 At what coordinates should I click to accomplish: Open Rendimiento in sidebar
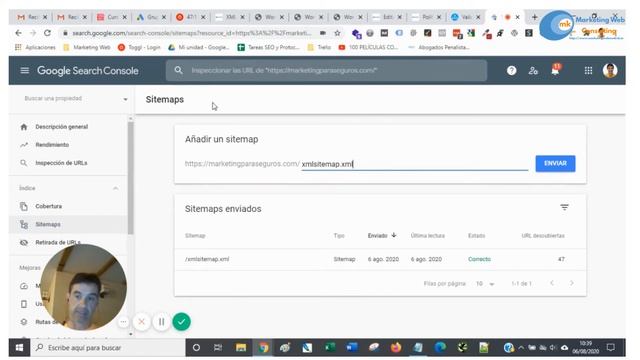(52, 145)
